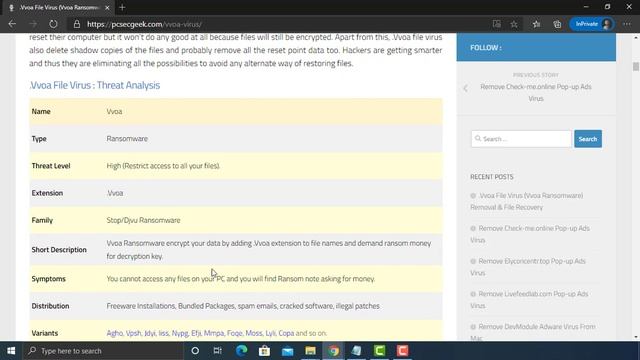Open the Foqe variant link
Screen dimensions: 640x360
(235, 333)
